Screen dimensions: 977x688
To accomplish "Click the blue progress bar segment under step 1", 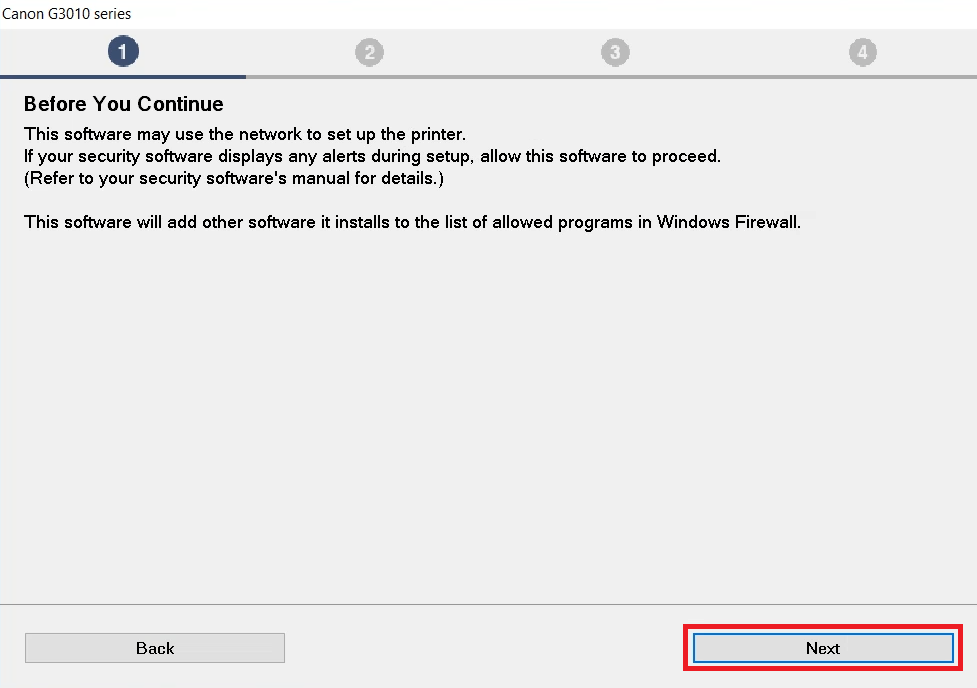I will pyautogui.click(x=123, y=77).
